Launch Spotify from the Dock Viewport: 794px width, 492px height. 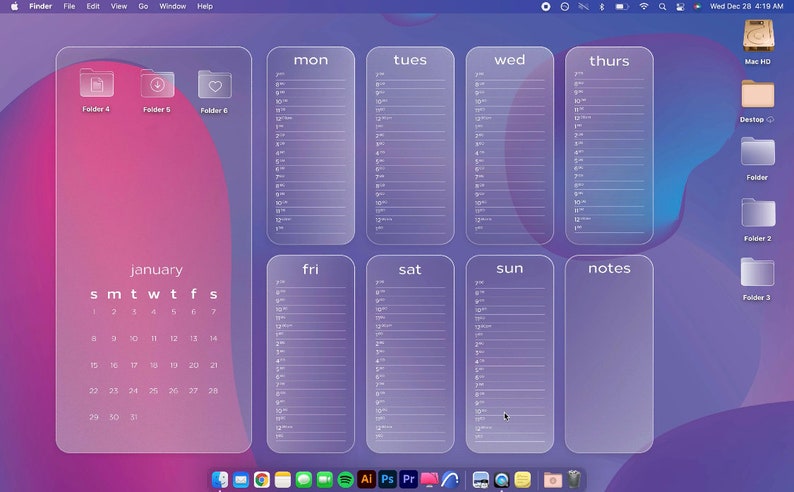345,479
